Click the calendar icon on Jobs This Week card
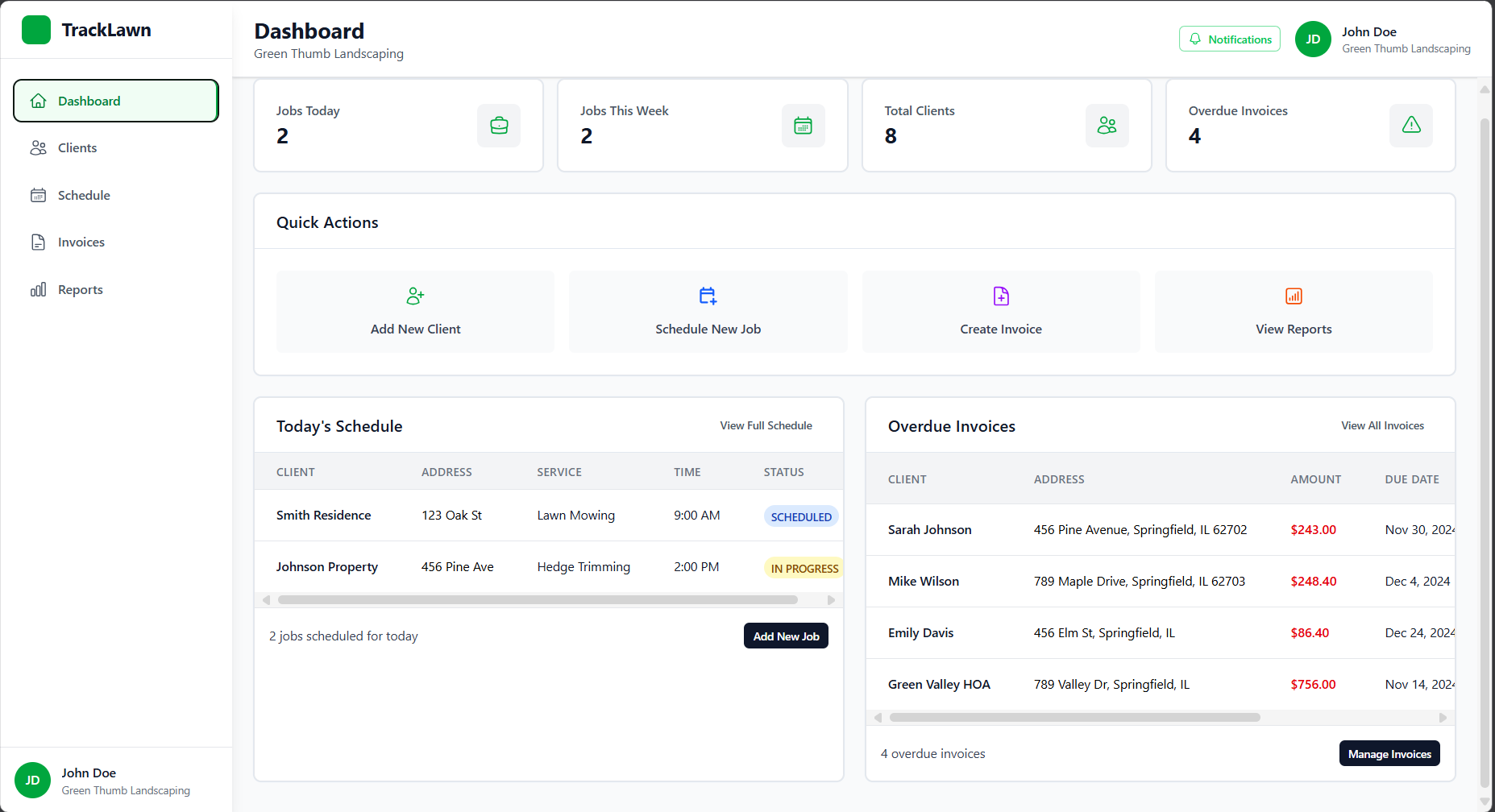 click(x=803, y=126)
